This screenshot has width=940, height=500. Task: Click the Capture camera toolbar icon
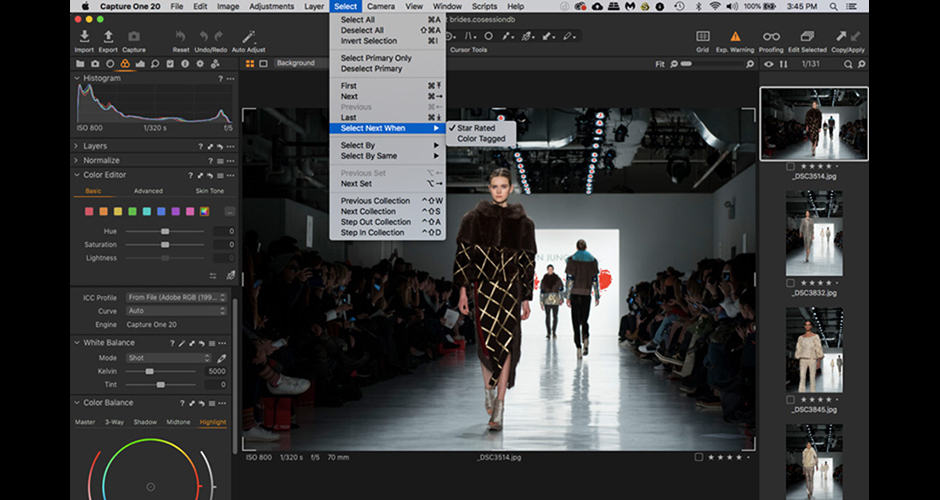click(134, 37)
